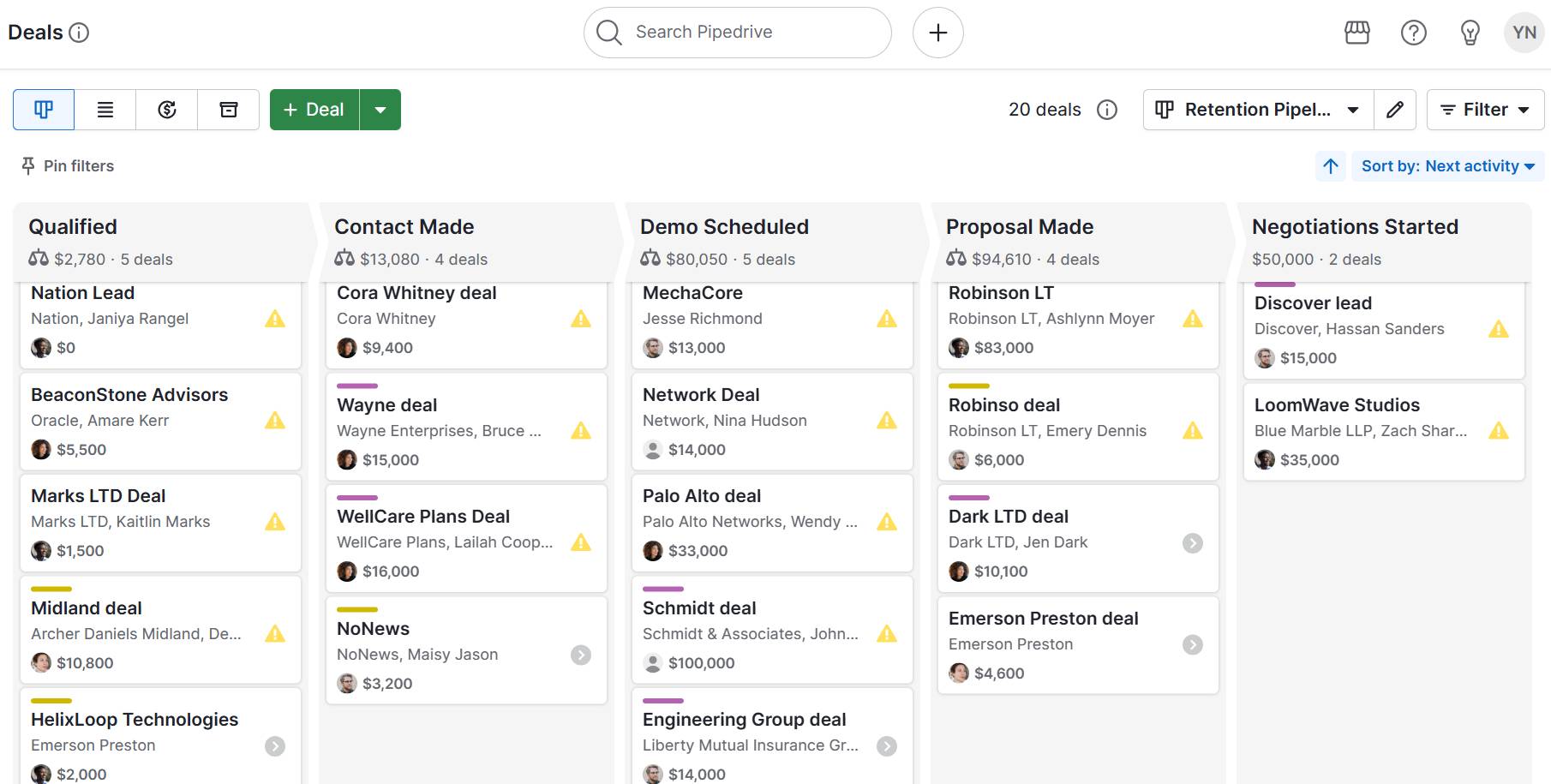This screenshot has height=784, width=1551.
Task: Click the warning triangle on Nation Lead
Action: (275, 319)
